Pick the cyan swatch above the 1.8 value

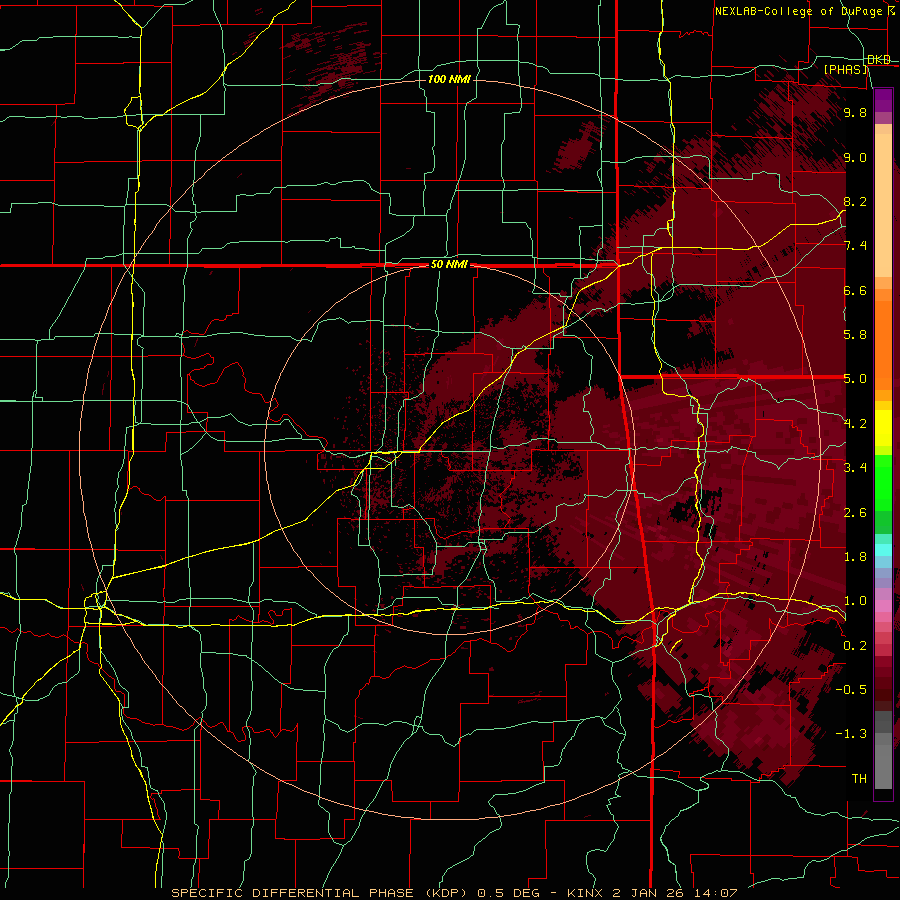tap(883, 550)
